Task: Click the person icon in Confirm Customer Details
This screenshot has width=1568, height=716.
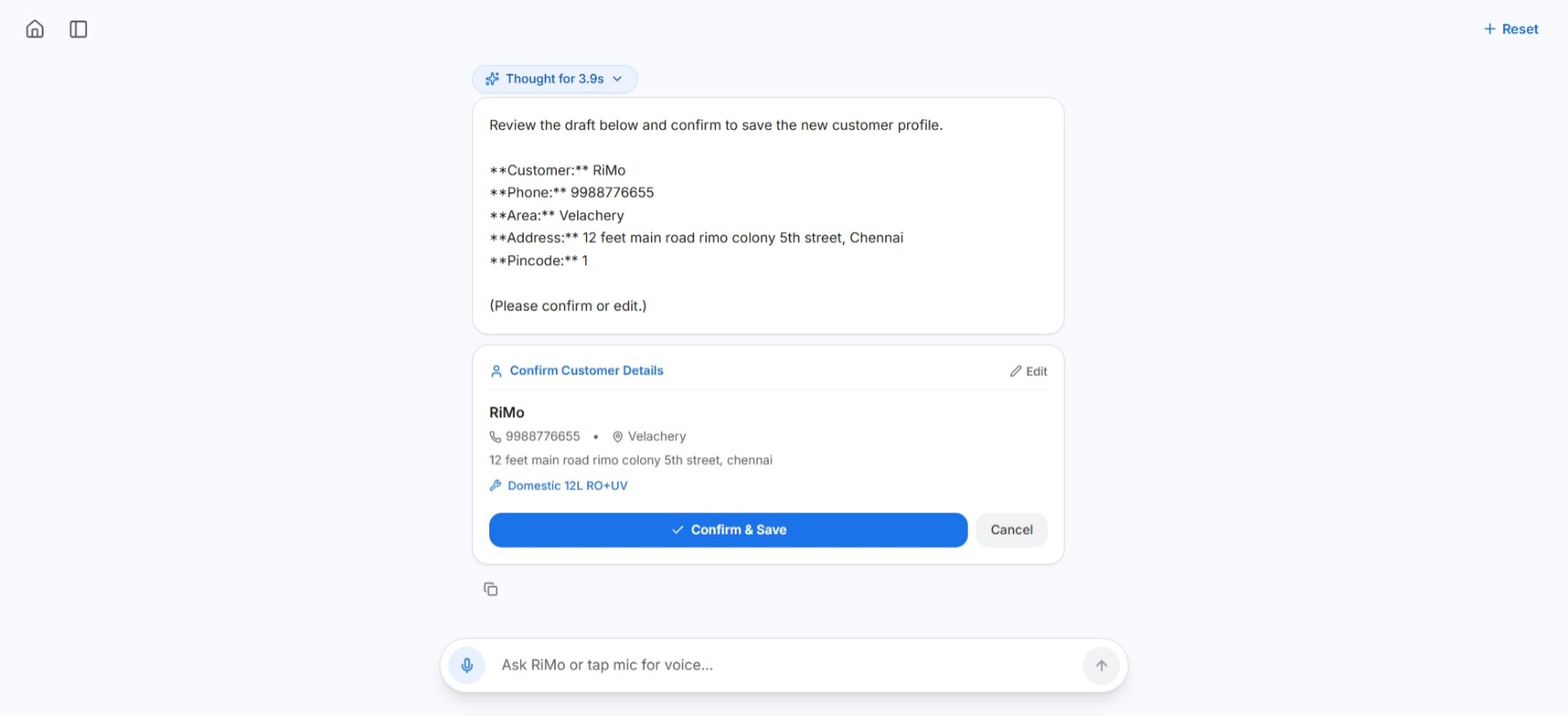Action: coord(496,371)
